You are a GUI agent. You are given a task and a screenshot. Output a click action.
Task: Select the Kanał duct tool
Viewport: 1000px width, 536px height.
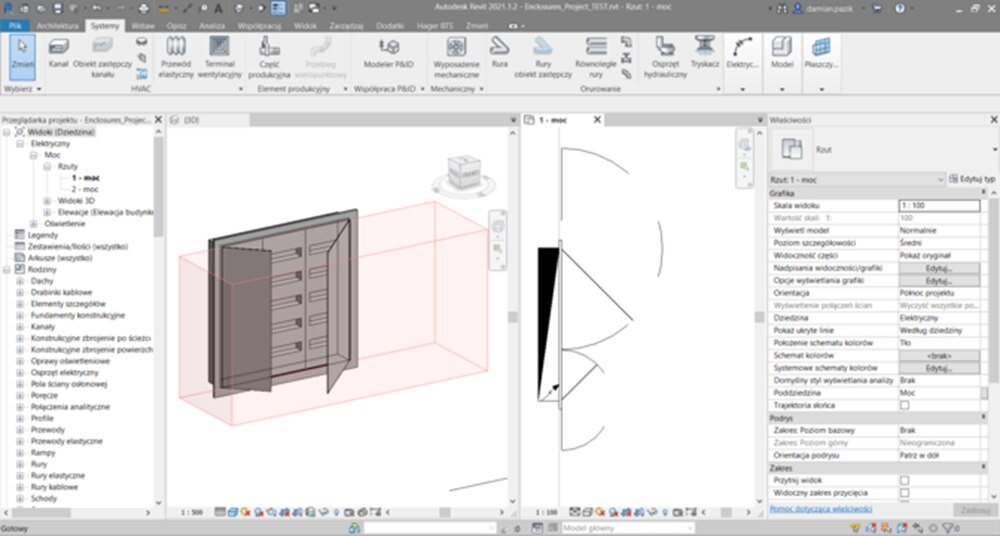[x=58, y=52]
